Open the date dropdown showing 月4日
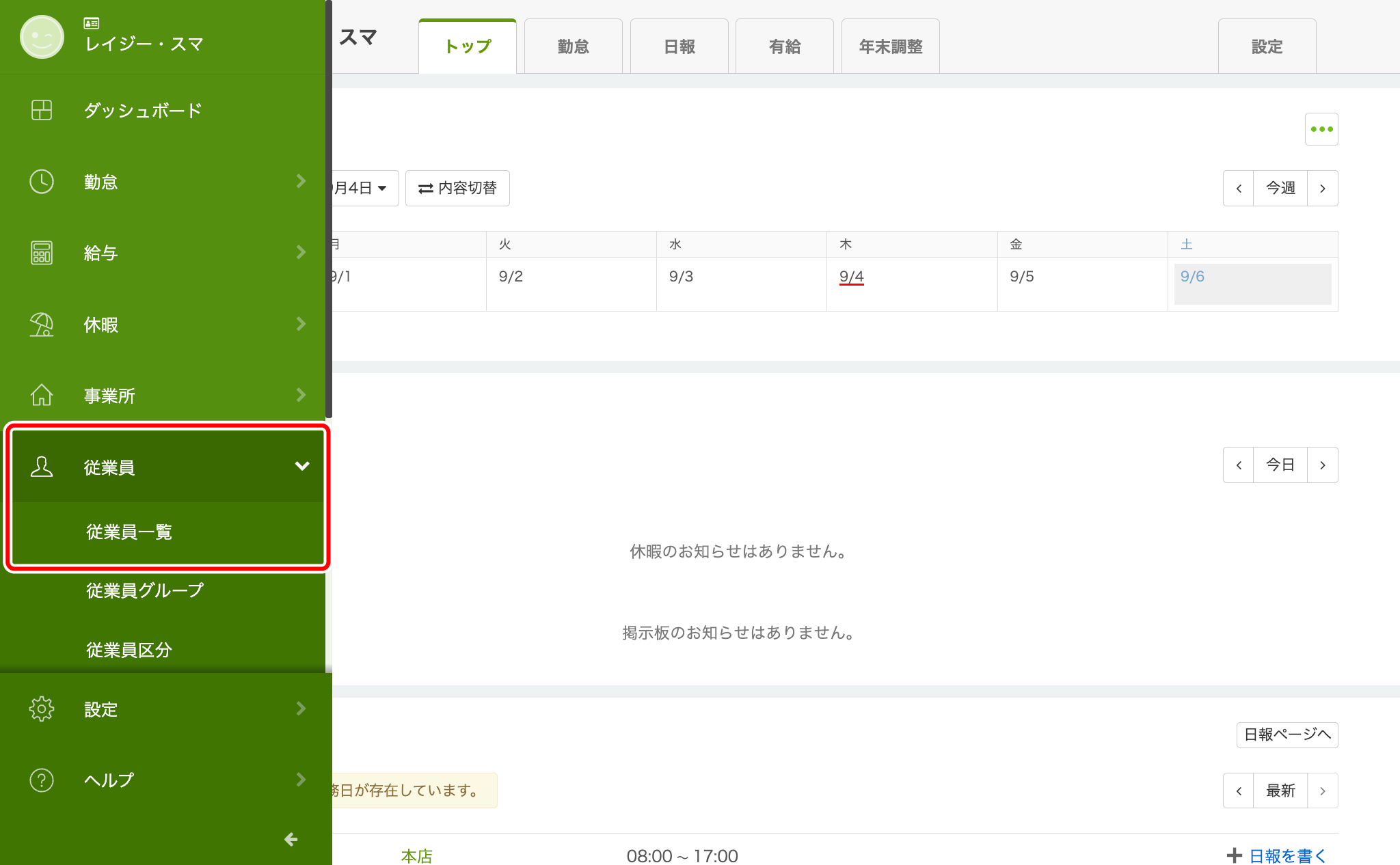1400x865 pixels. click(x=362, y=188)
